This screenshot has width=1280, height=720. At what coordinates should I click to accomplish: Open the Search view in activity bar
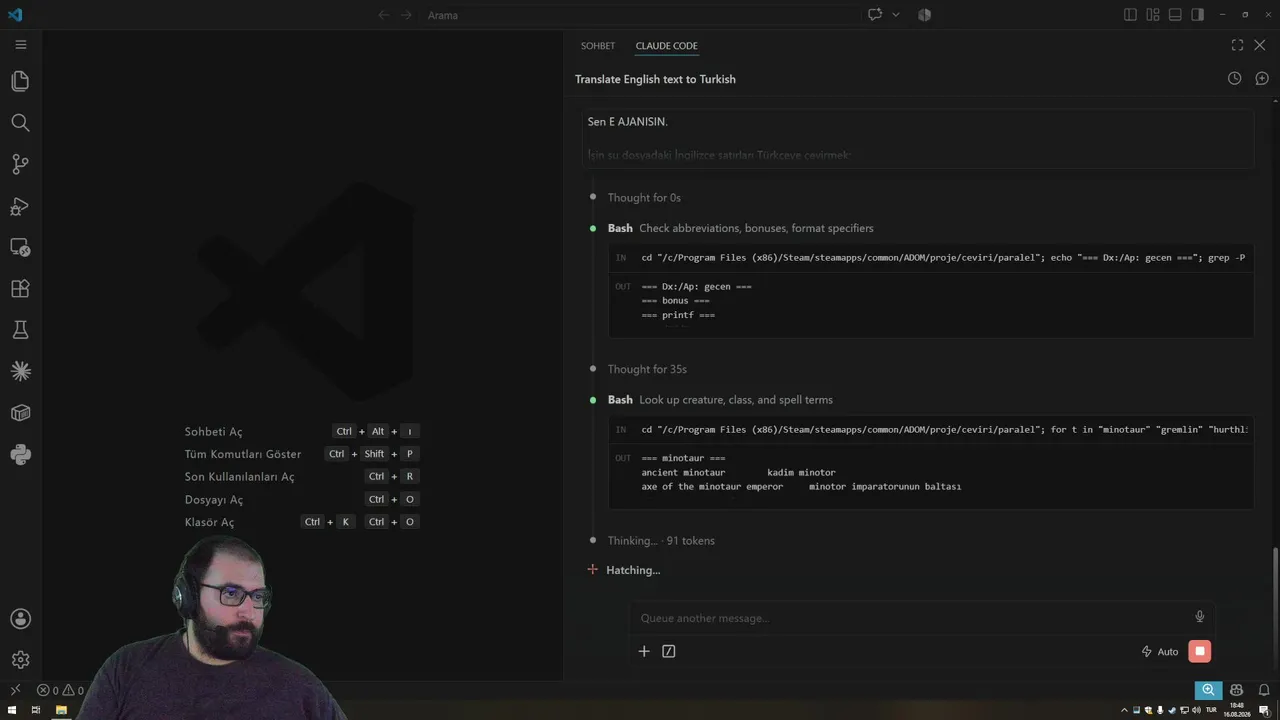tap(20, 122)
